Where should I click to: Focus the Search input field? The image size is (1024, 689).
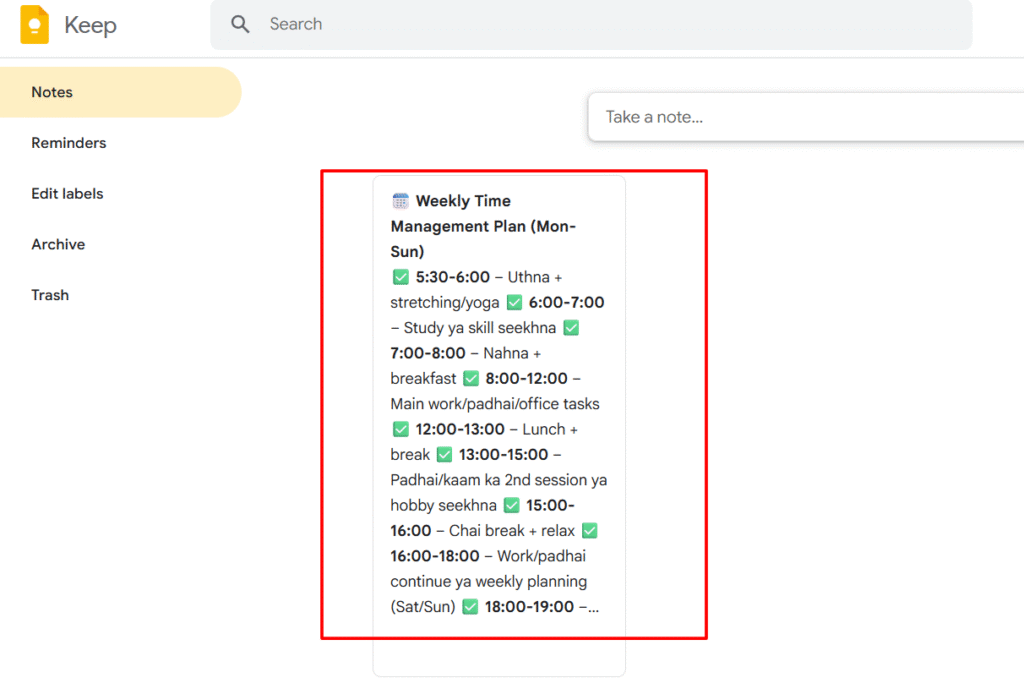tap(600, 24)
